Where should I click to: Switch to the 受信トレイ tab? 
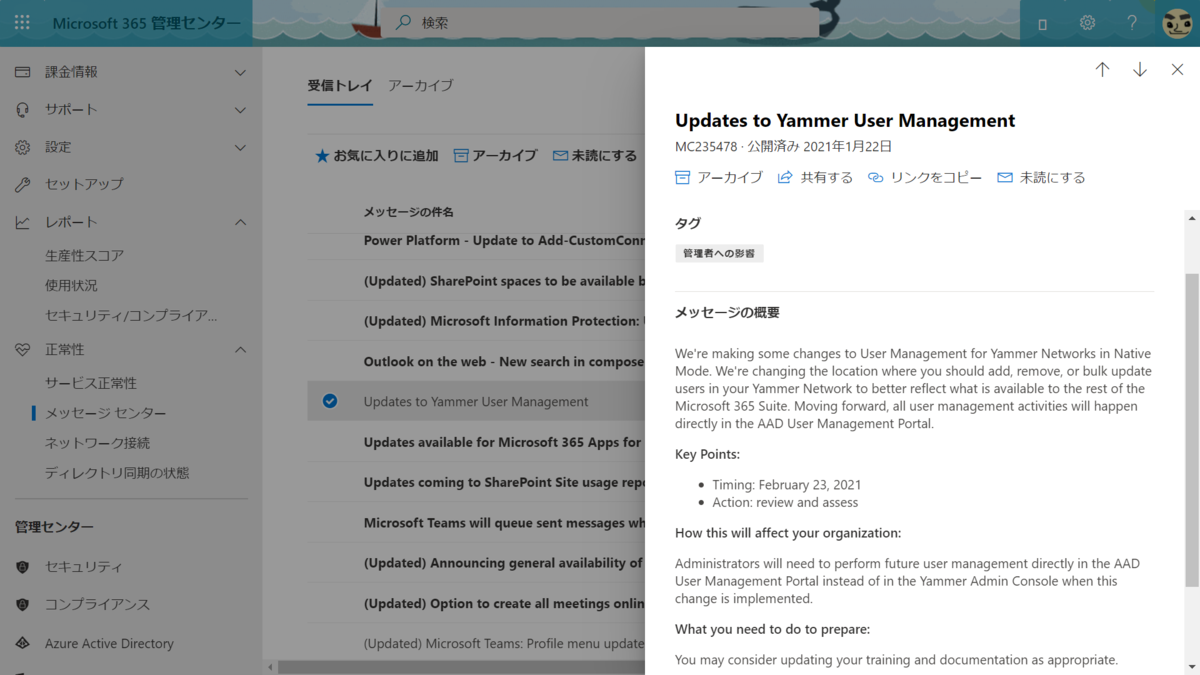click(x=340, y=85)
